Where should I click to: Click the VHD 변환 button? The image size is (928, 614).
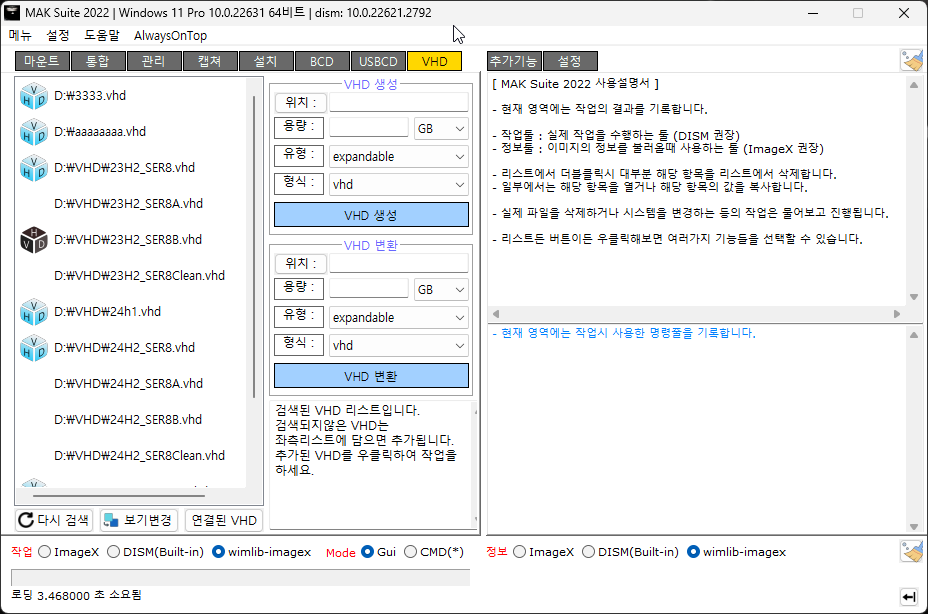pyautogui.click(x=371, y=376)
